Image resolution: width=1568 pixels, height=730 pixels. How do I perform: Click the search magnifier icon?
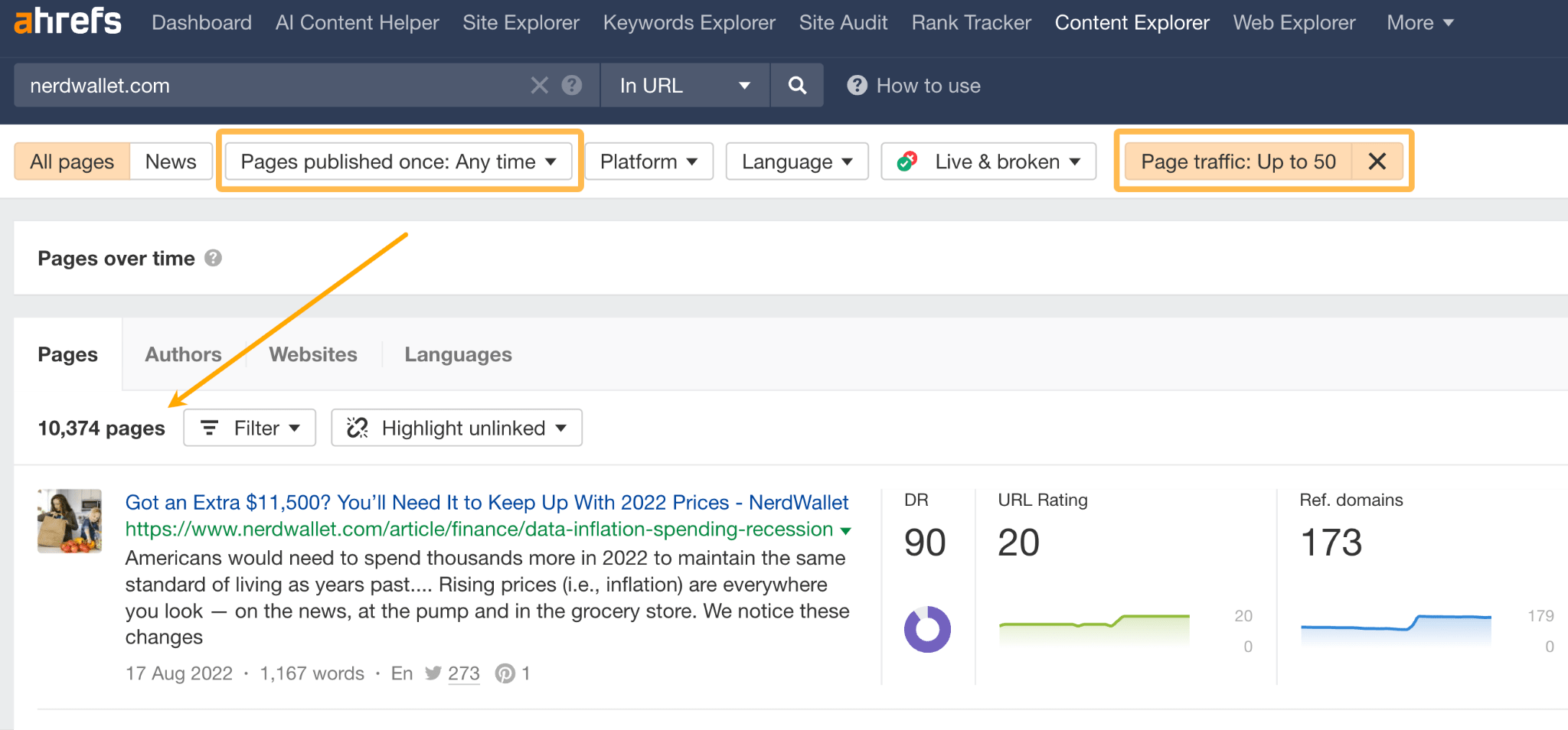(x=796, y=85)
